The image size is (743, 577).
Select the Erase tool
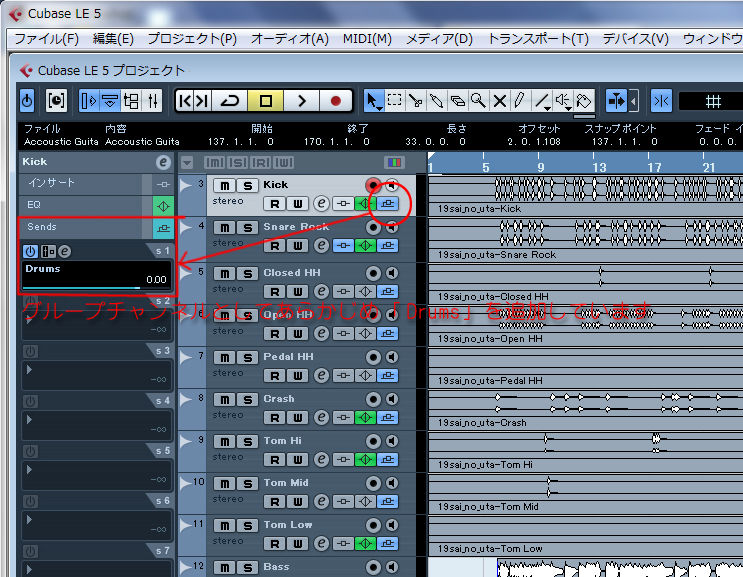457,101
